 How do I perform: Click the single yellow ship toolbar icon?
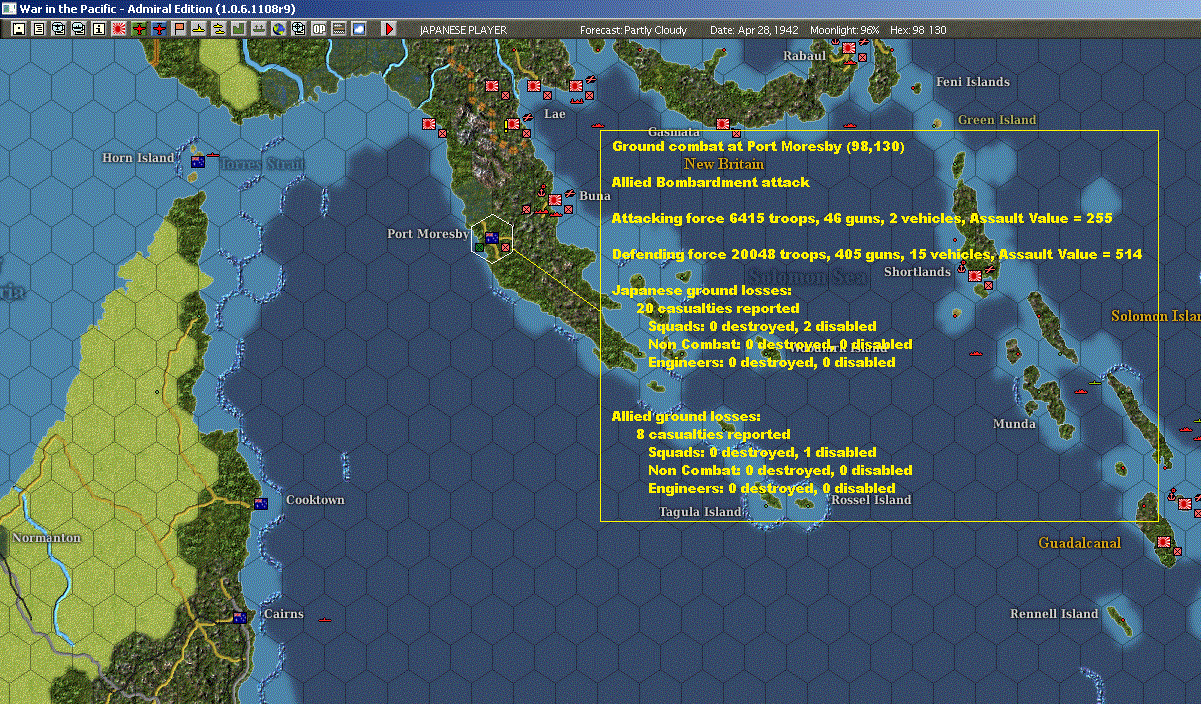(199, 29)
